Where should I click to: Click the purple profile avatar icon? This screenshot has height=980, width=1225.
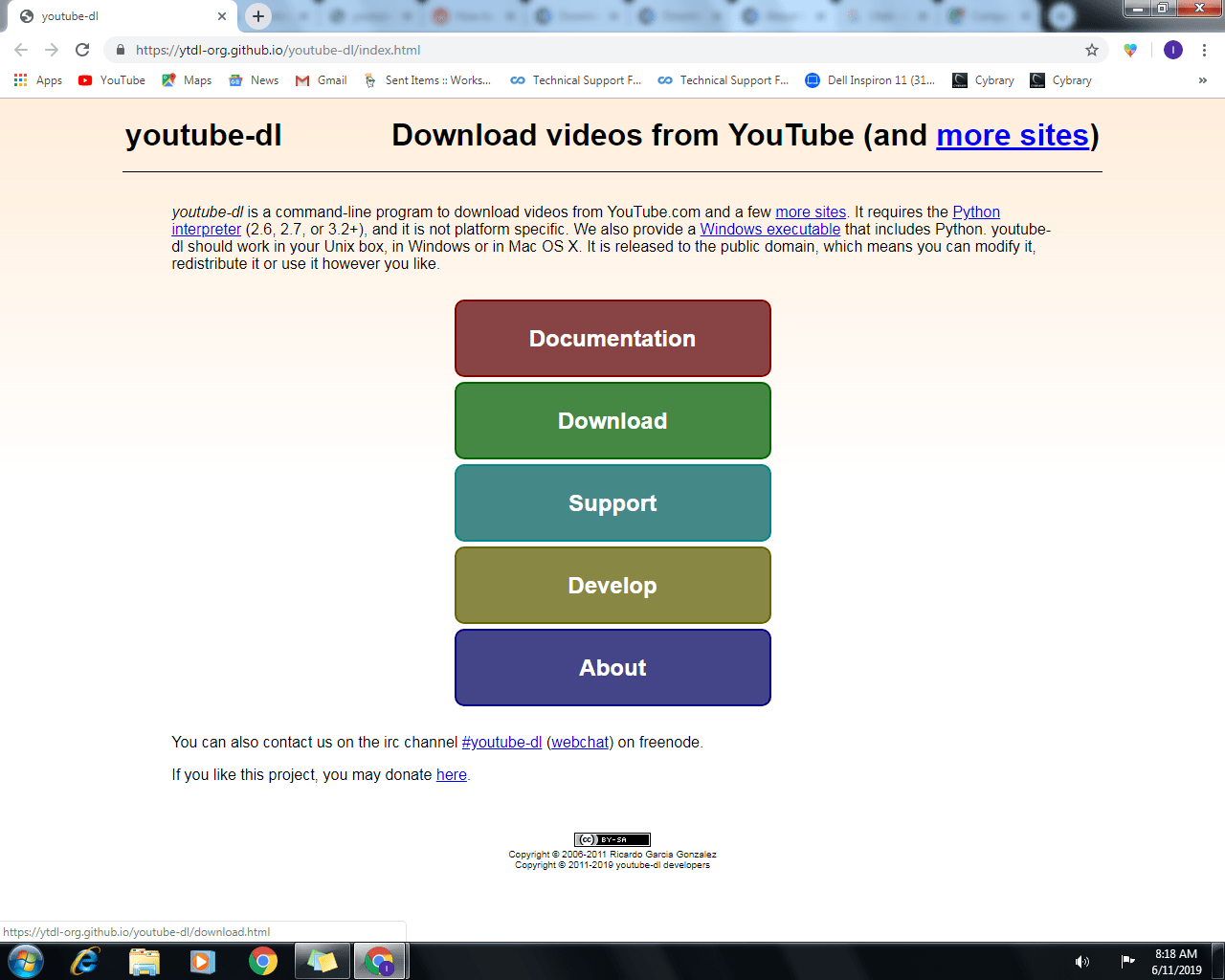[x=1173, y=50]
